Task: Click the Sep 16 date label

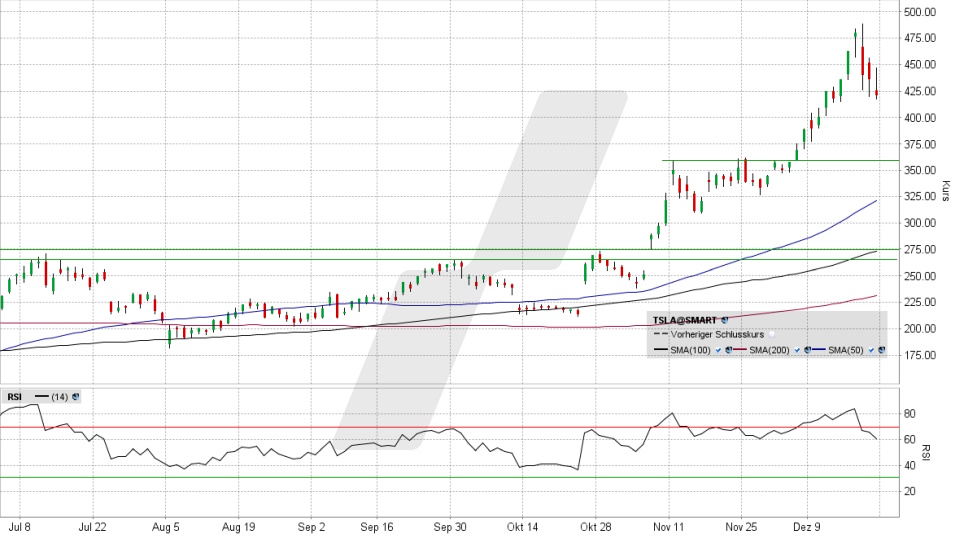Action: 377,527
